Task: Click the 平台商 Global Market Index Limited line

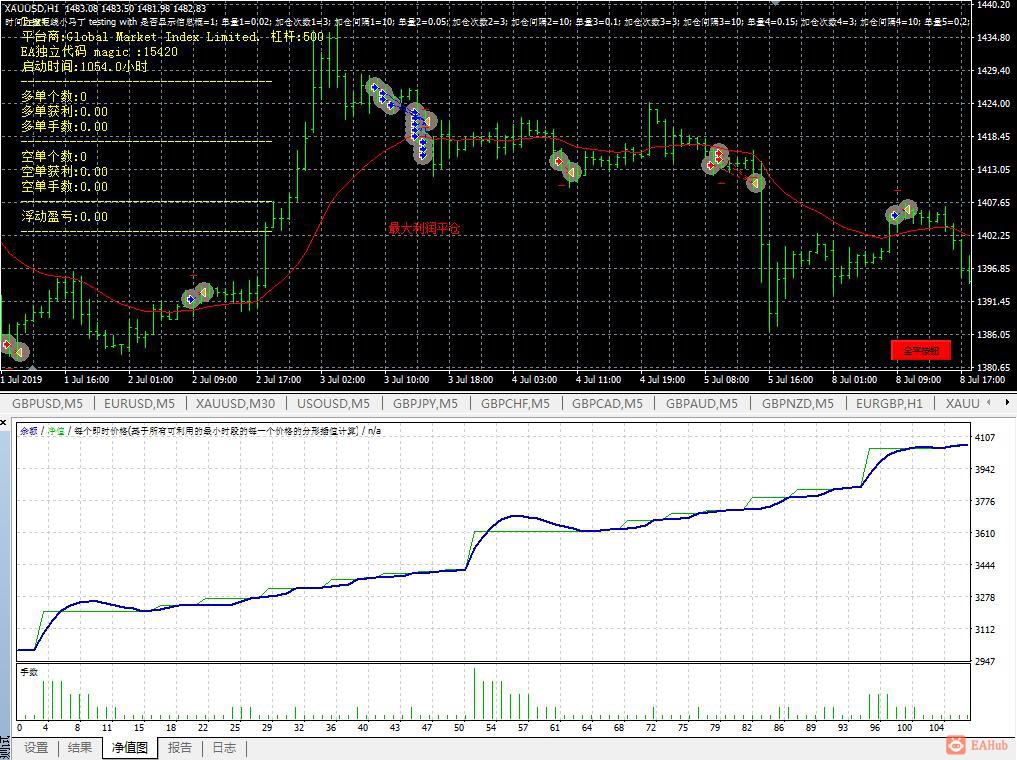Action: click(172, 37)
